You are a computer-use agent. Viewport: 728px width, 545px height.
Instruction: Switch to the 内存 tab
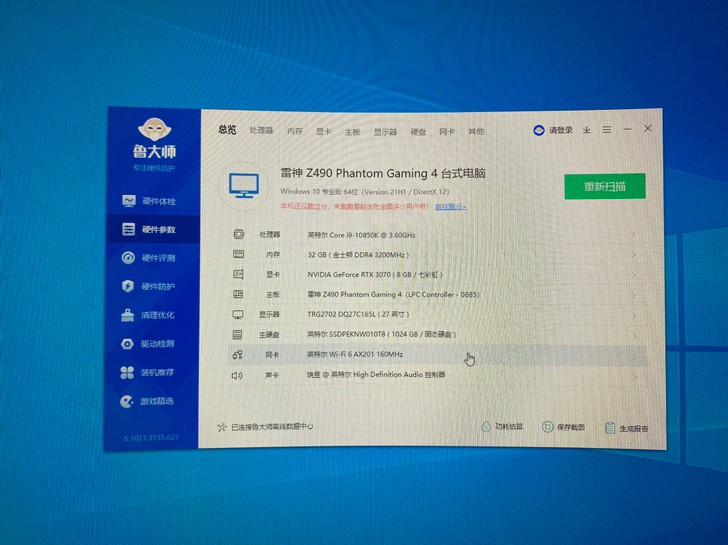(x=294, y=131)
